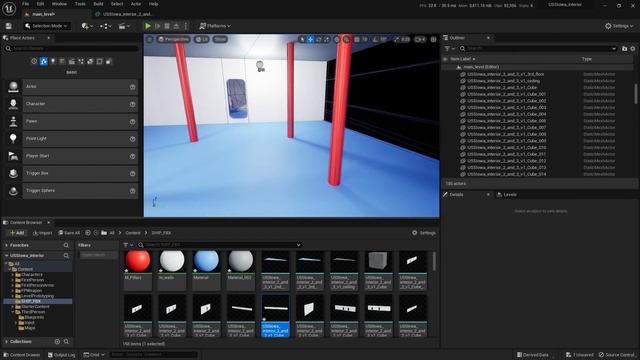Save the current level with the save icon
640x360 pixels.
click(x=9, y=26)
